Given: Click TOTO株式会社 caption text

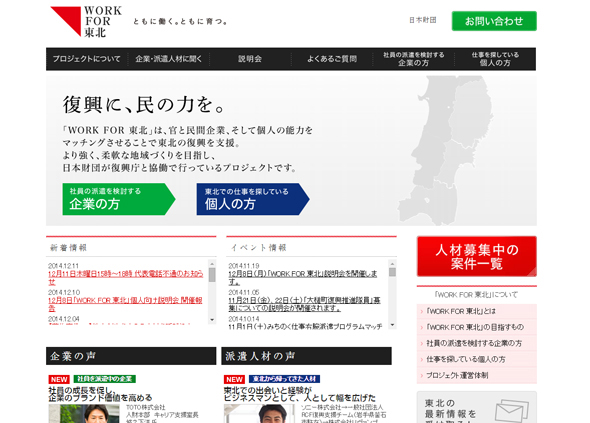Looking at the screenshot, I should pos(145,408).
